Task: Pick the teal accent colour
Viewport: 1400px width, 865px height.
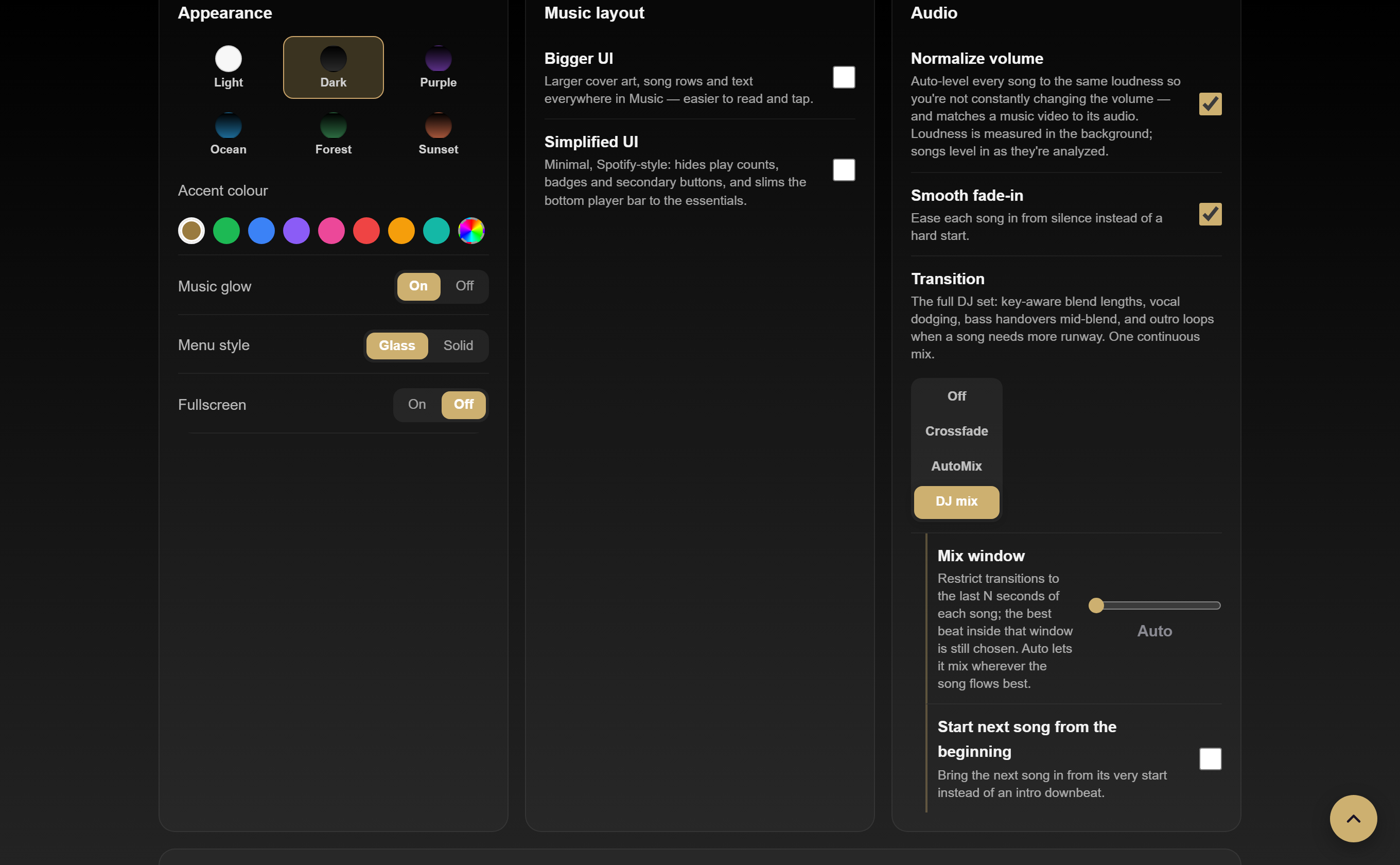Action: click(436, 231)
